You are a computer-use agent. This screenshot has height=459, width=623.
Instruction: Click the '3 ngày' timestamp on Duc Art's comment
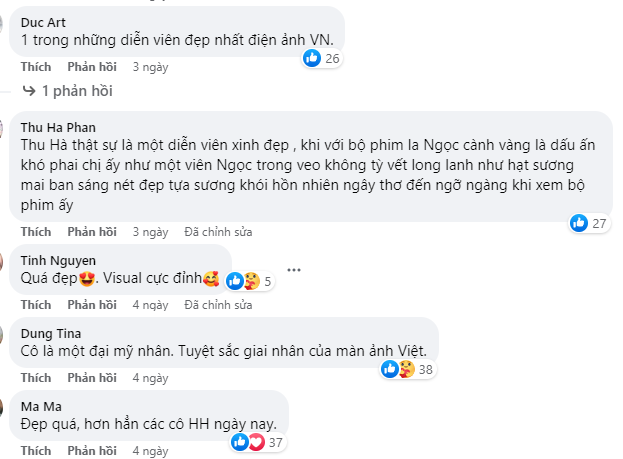point(150,67)
